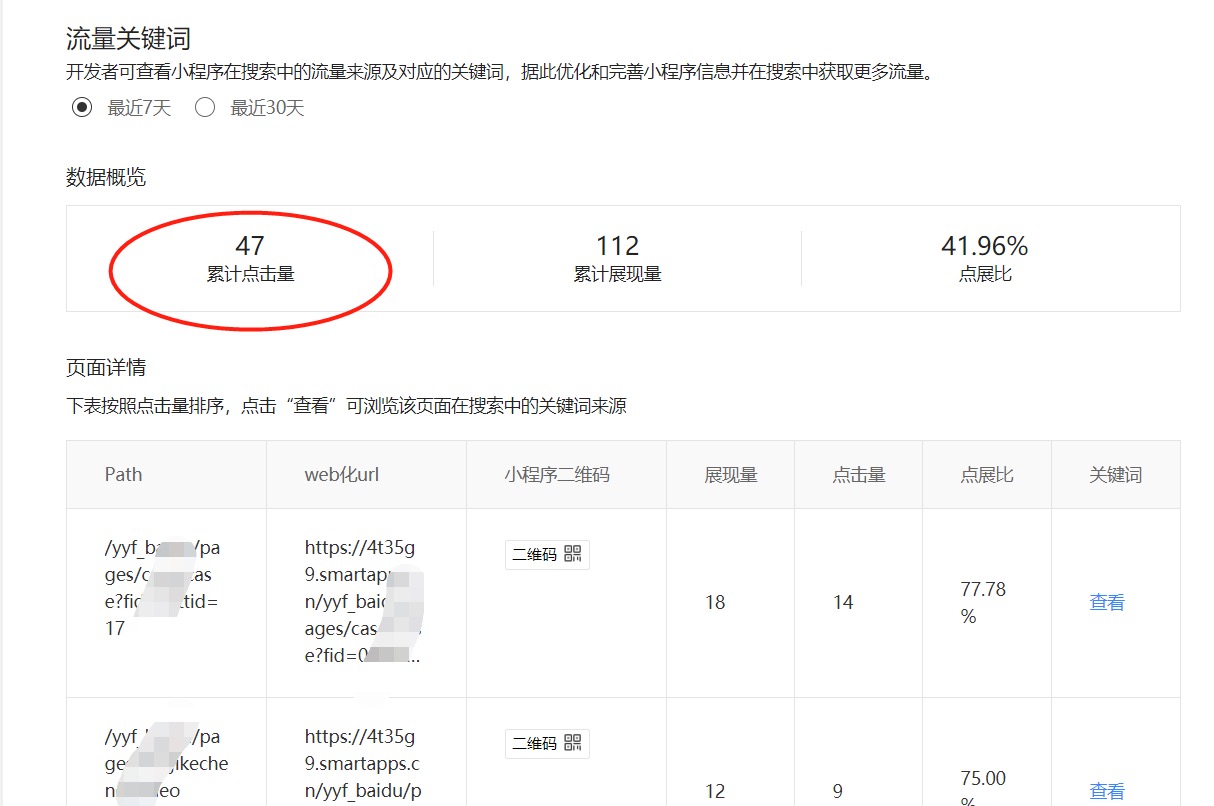This screenshot has width=1214, height=806.
Task: Click the 点击量 column header
Action: [859, 474]
